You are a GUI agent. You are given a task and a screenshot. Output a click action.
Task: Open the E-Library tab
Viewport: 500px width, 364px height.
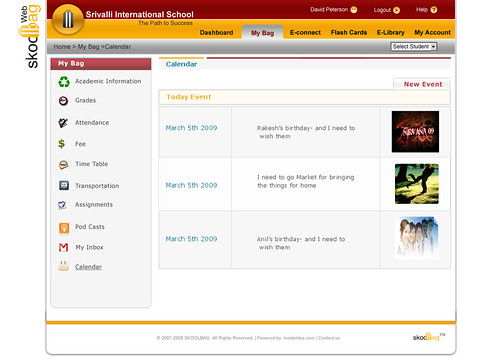pyautogui.click(x=390, y=33)
